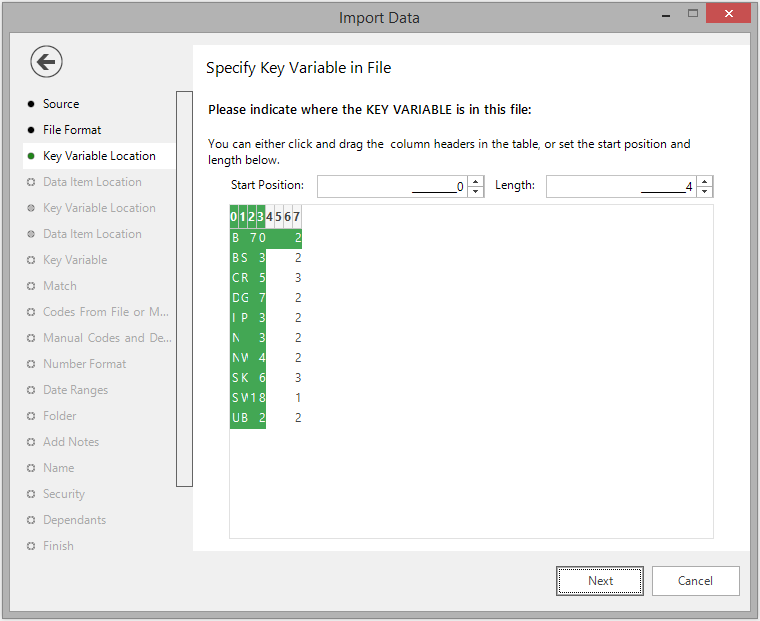Select the Folder step
The width and height of the screenshot is (760, 621).
(60, 416)
